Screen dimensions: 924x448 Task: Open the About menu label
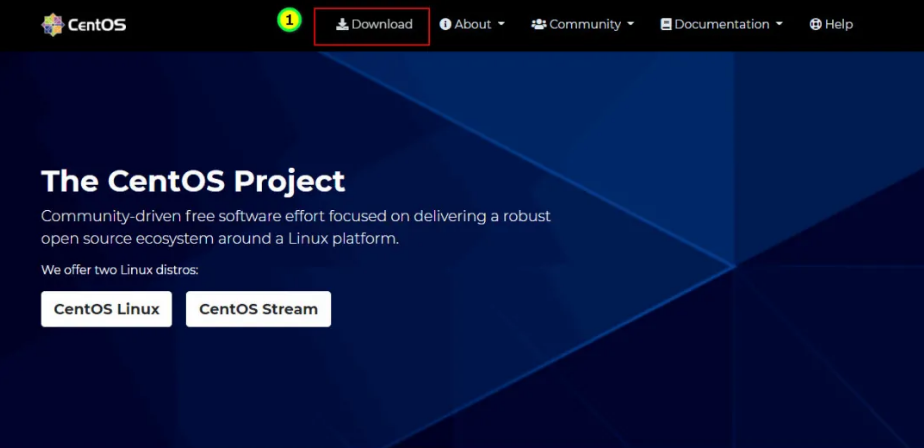pos(473,24)
